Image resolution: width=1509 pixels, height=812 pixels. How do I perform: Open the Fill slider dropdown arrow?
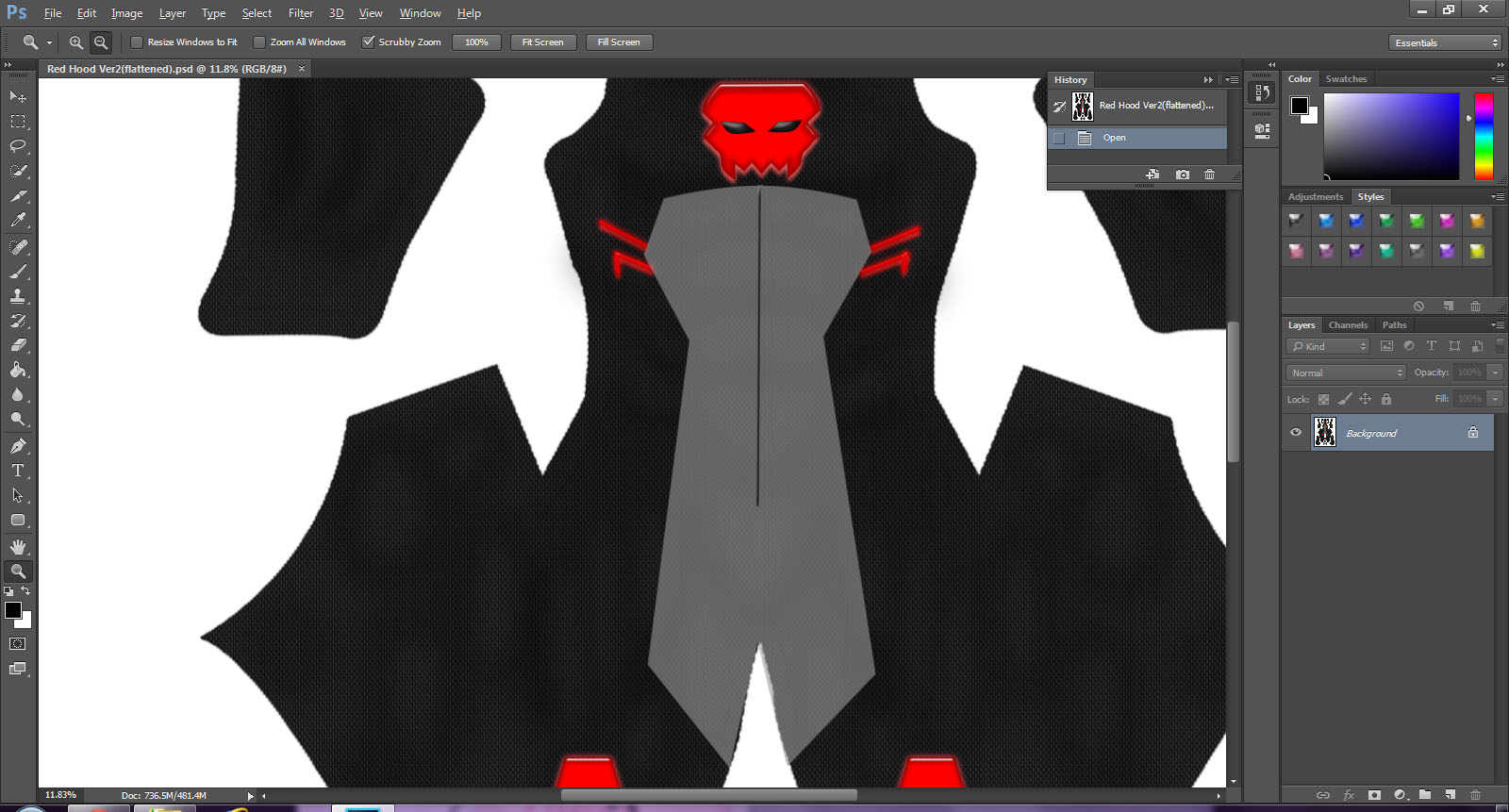(1495, 399)
